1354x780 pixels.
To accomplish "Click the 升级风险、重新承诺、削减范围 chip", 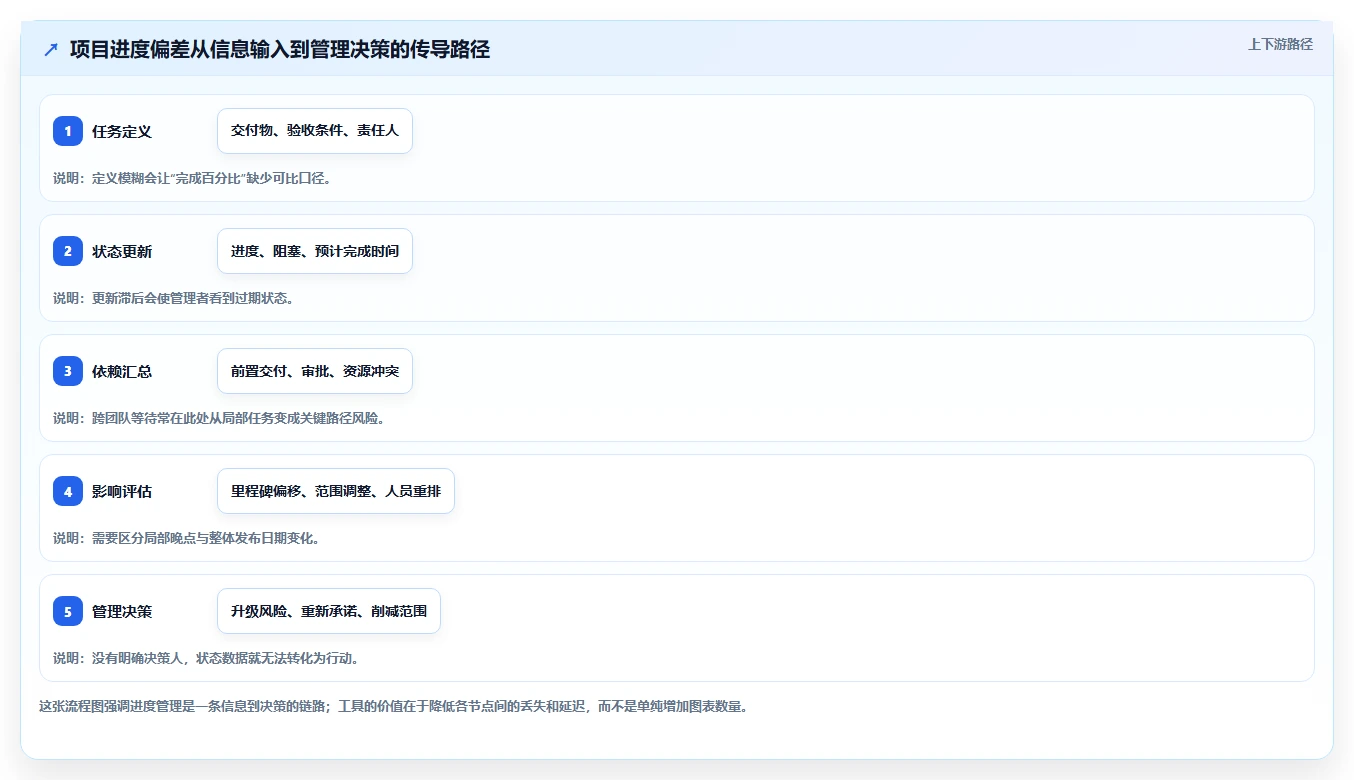I will [329, 611].
